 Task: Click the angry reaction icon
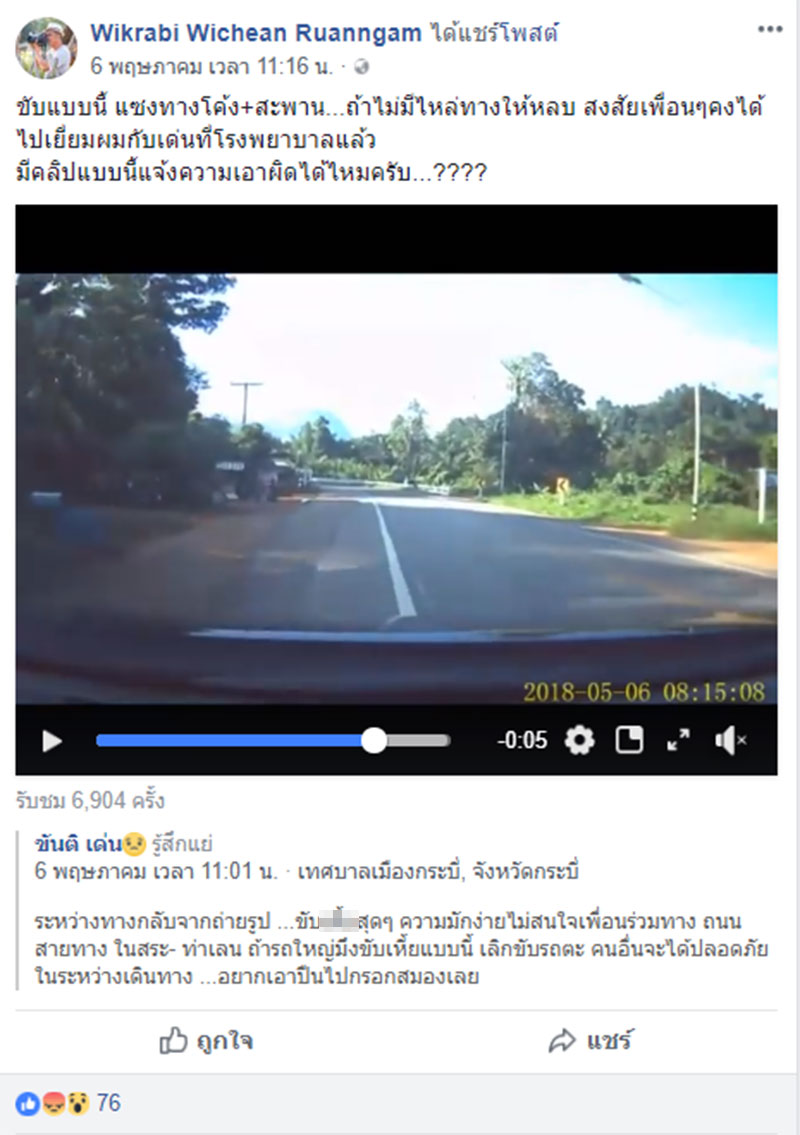(54, 1103)
